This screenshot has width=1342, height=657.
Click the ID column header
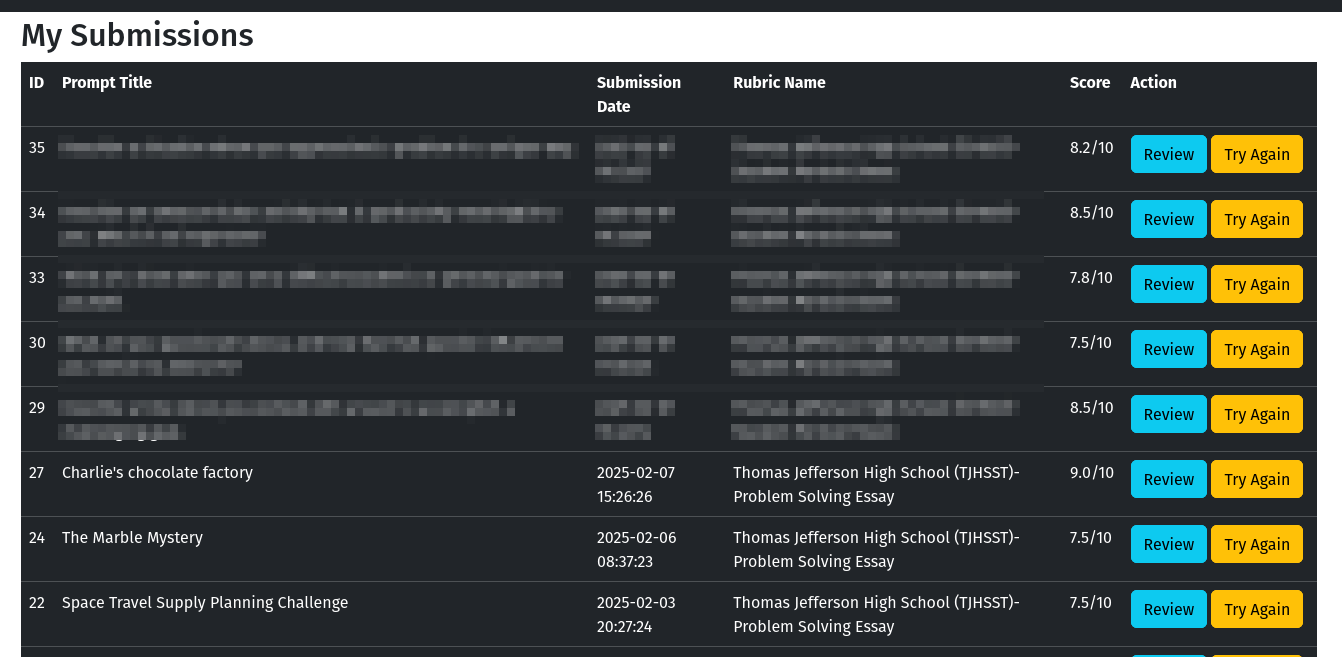tap(36, 82)
